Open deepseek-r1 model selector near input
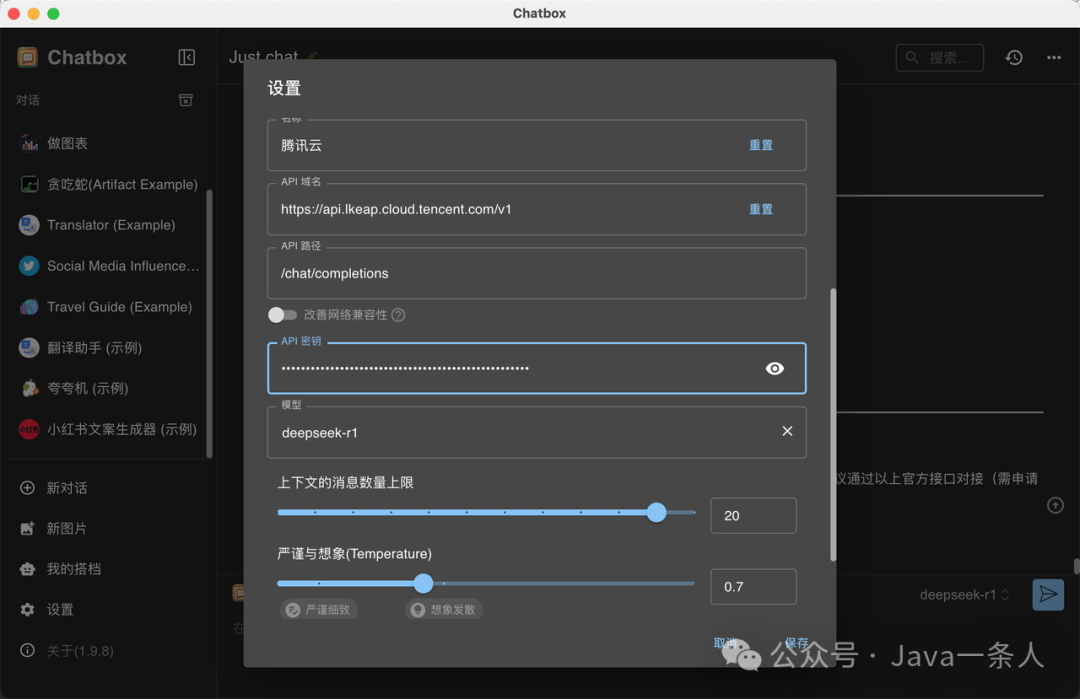 coord(964,594)
